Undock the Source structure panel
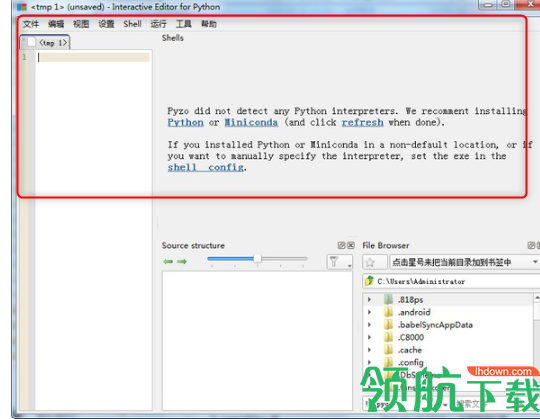540x419 pixels. click(341, 245)
